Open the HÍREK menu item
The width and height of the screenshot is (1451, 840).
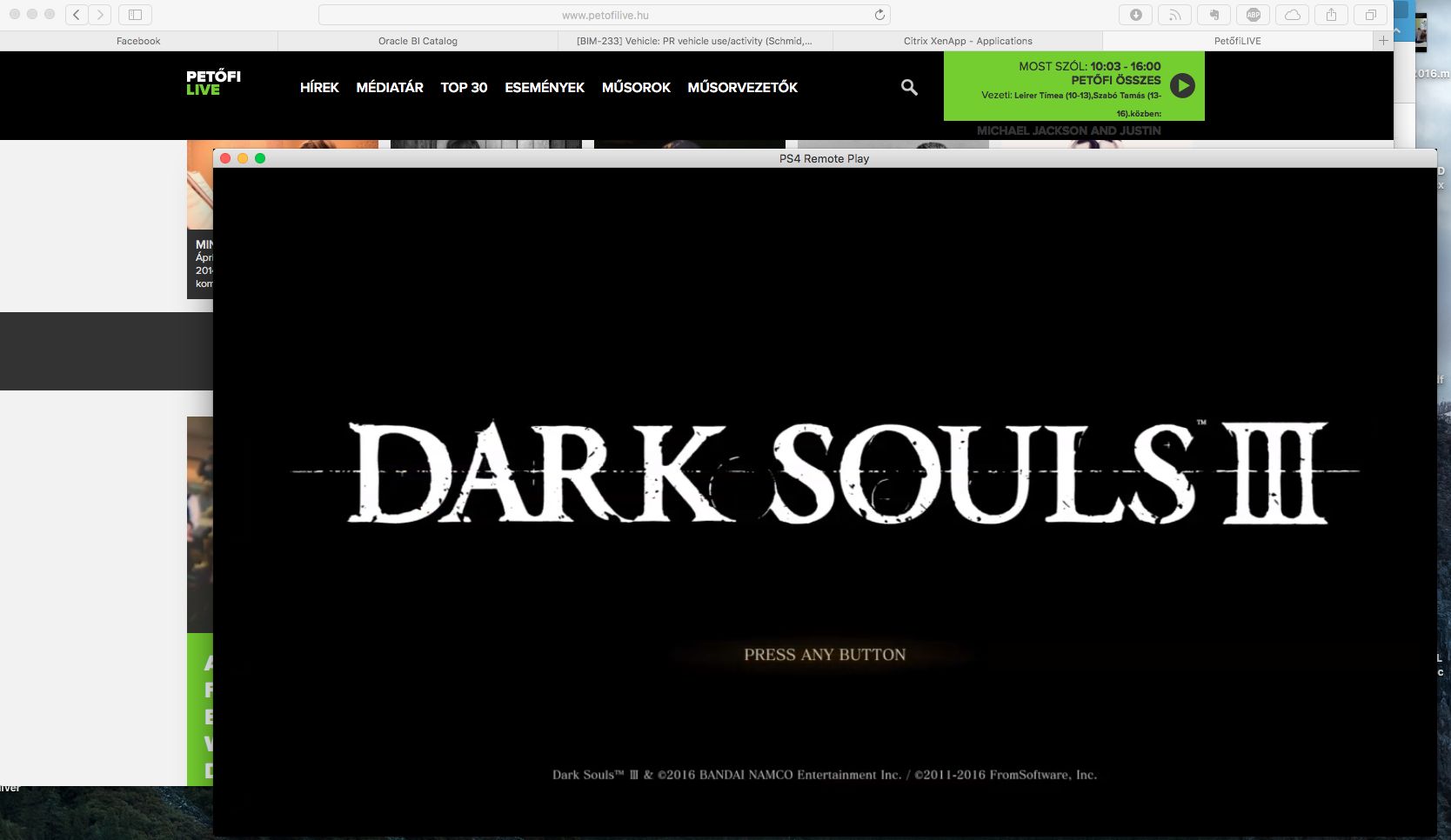(x=319, y=88)
